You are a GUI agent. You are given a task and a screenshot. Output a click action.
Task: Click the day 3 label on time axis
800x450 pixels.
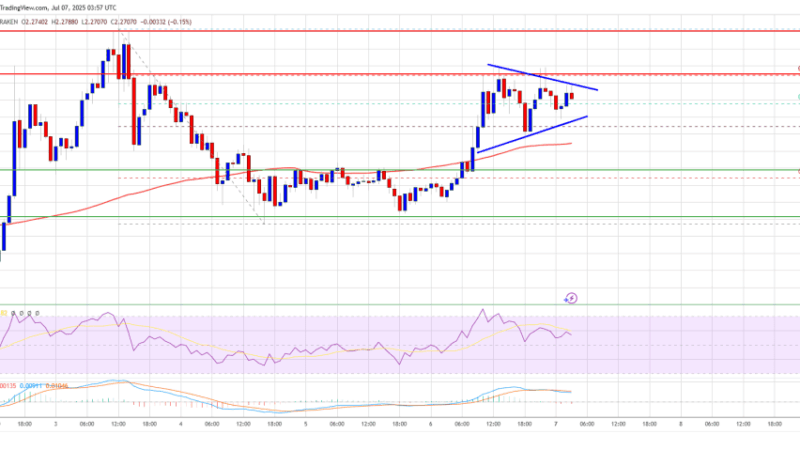[x=56, y=424]
